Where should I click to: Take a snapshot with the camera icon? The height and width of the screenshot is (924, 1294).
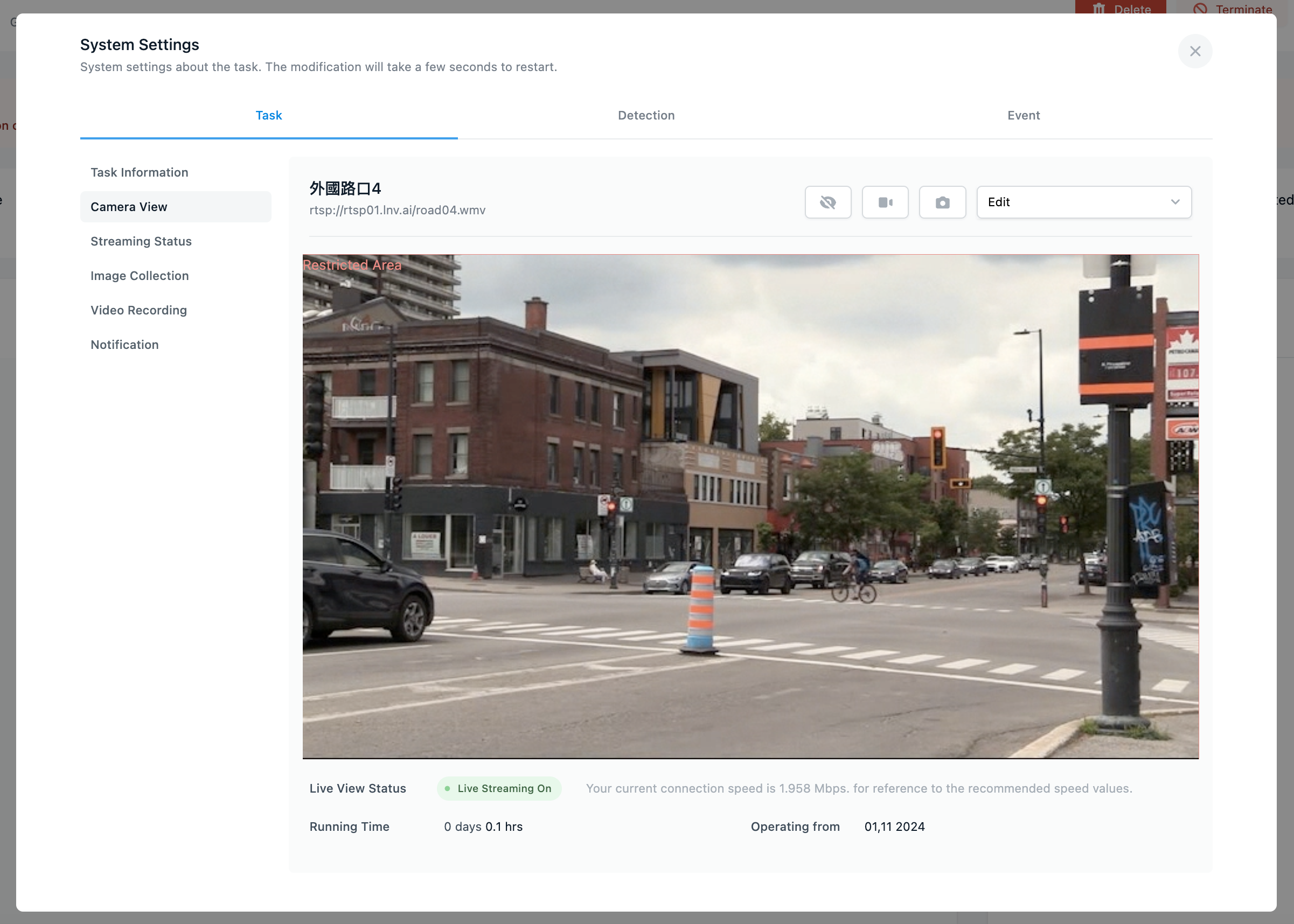[x=942, y=202]
